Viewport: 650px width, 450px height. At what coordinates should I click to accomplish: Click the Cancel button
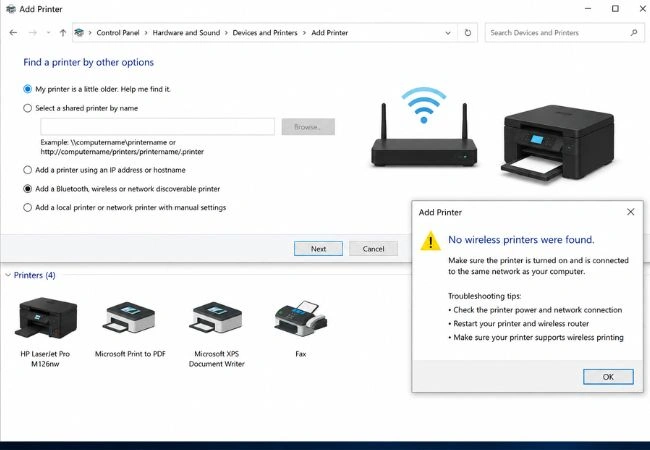[373, 249]
